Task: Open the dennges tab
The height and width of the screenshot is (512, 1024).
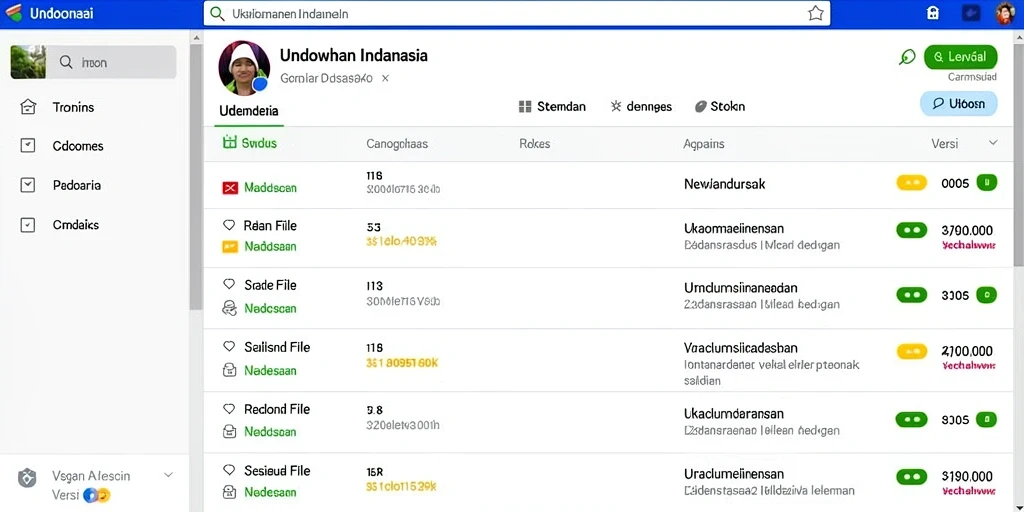Action: 641,106
